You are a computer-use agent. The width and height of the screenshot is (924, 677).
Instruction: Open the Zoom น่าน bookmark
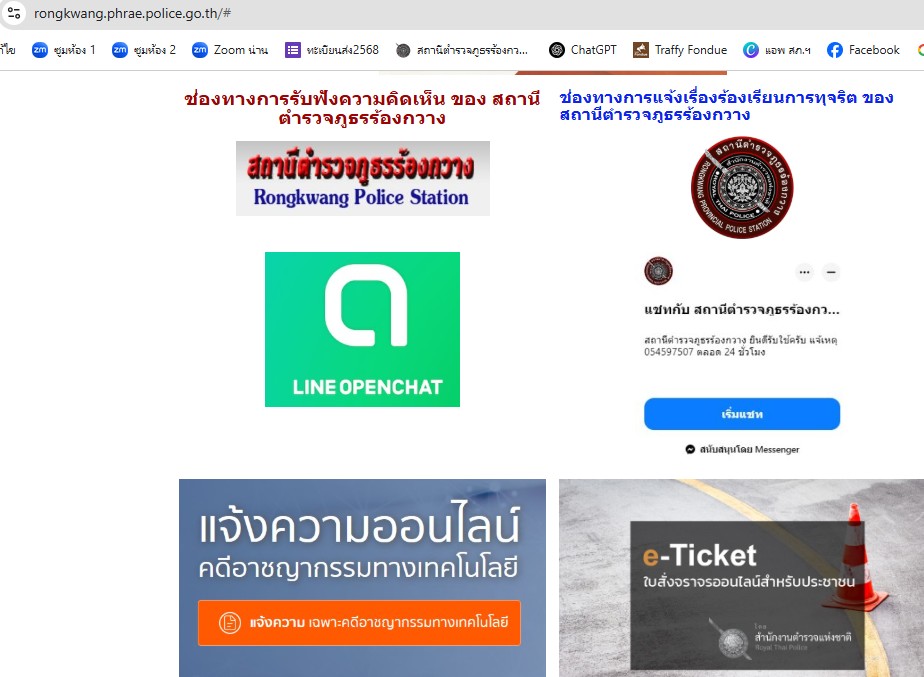tap(230, 50)
